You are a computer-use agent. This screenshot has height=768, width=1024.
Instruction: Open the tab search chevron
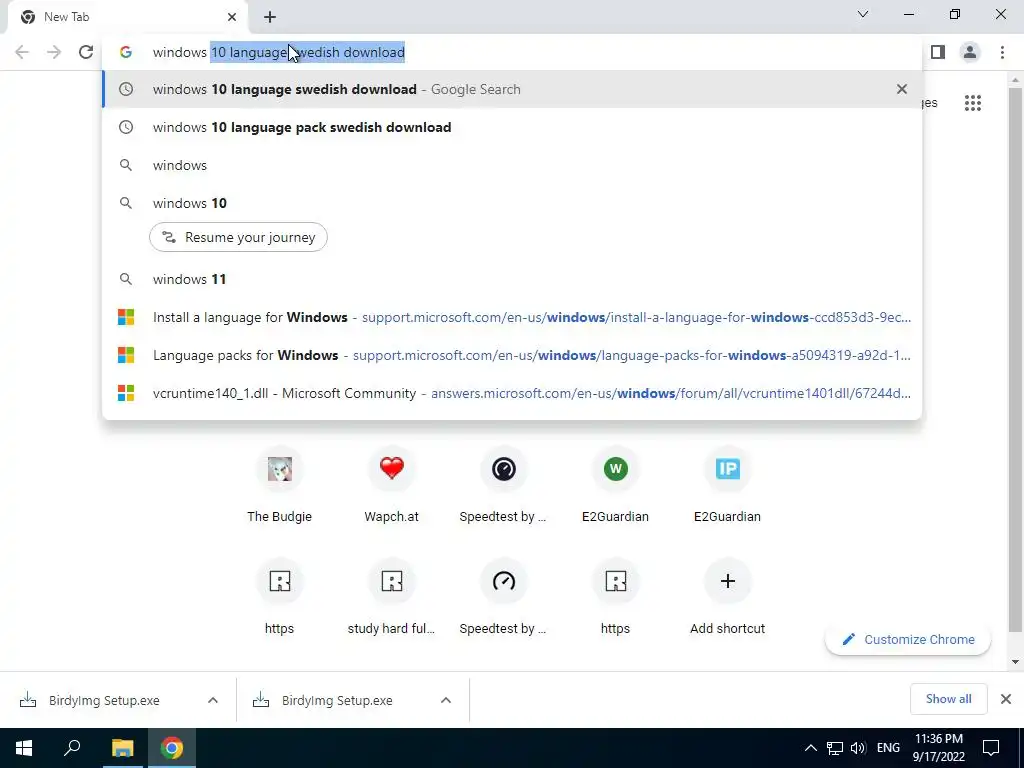point(863,14)
